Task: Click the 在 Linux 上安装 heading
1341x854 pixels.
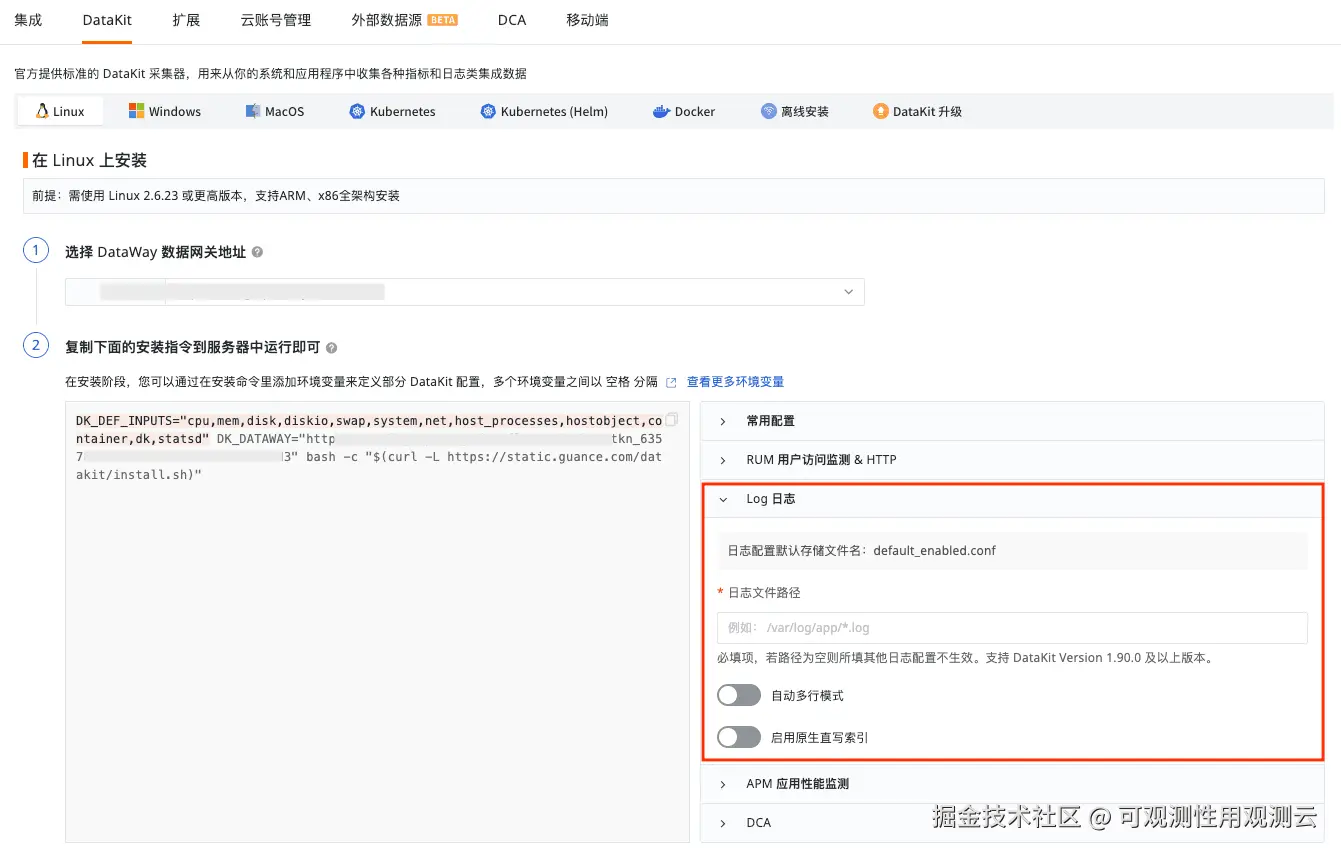Action: pos(90,160)
